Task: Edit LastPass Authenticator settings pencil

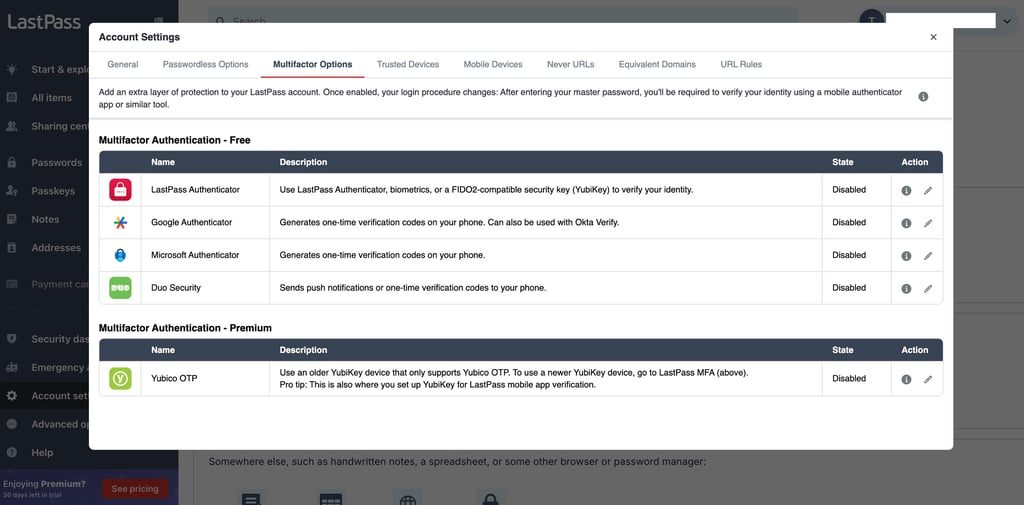Action: click(x=928, y=191)
